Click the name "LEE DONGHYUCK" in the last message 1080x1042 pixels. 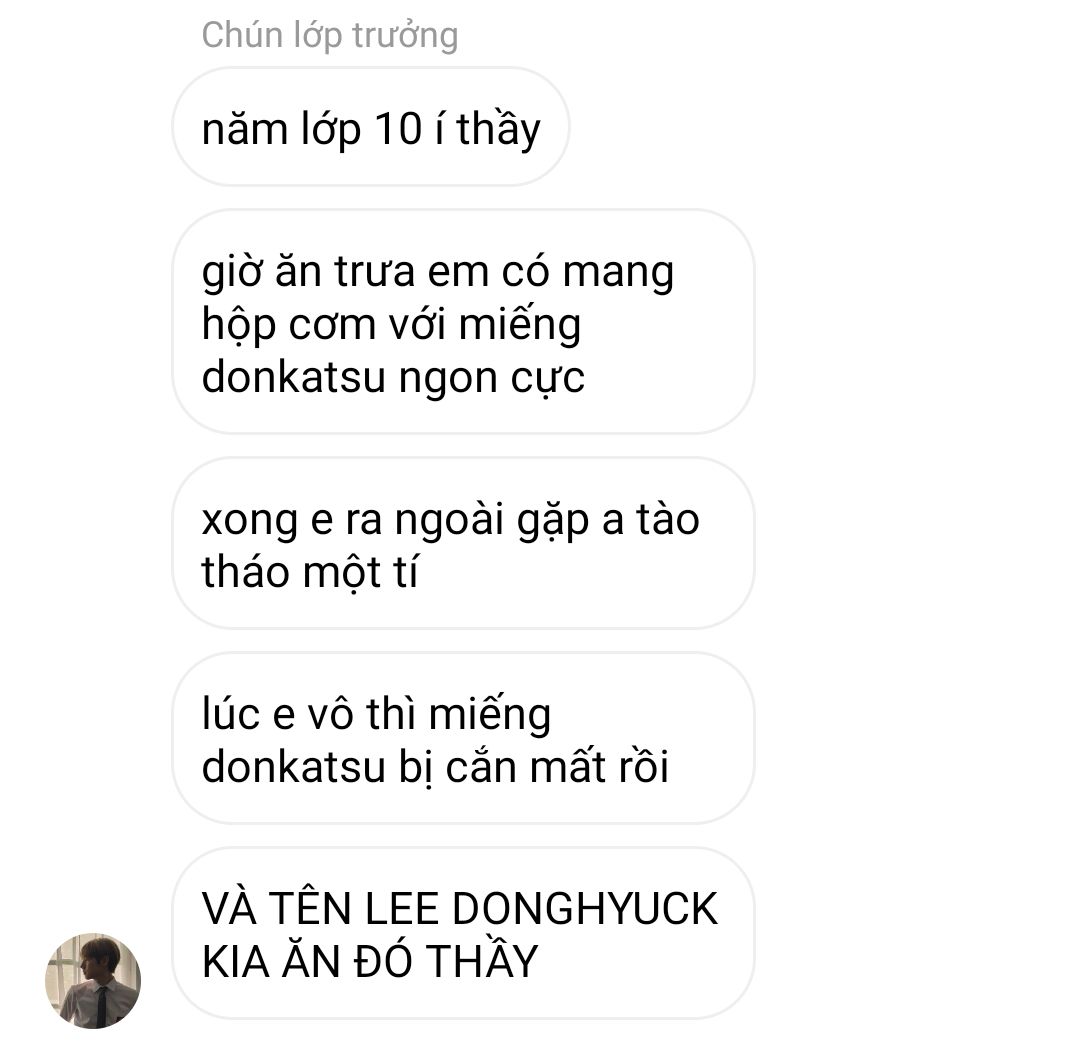click(x=541, y=908)
